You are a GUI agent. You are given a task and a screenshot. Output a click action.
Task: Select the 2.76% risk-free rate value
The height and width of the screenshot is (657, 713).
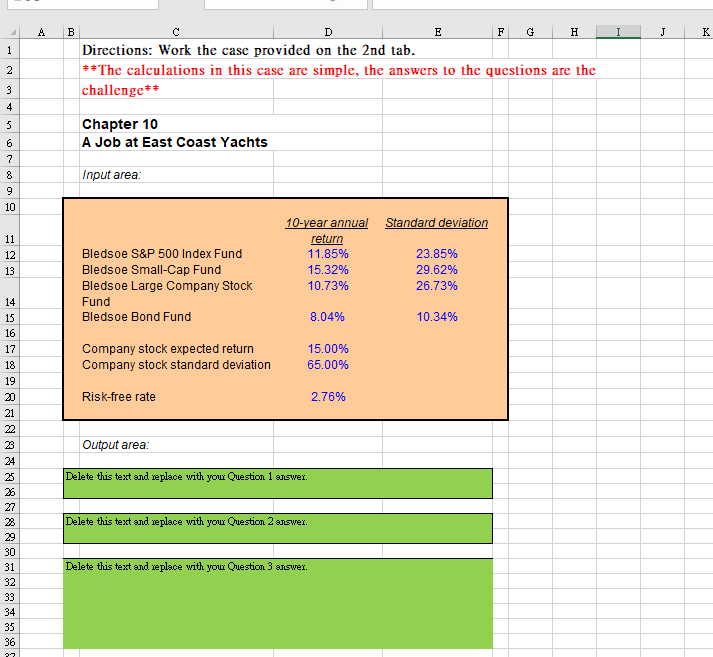[x=328, y=397]
